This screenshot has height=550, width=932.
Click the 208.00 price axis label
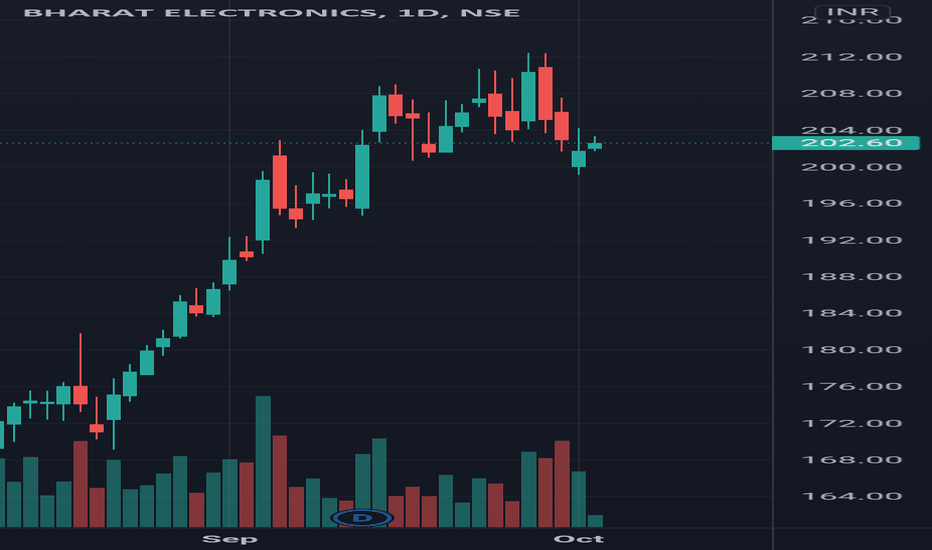point(852,93)
